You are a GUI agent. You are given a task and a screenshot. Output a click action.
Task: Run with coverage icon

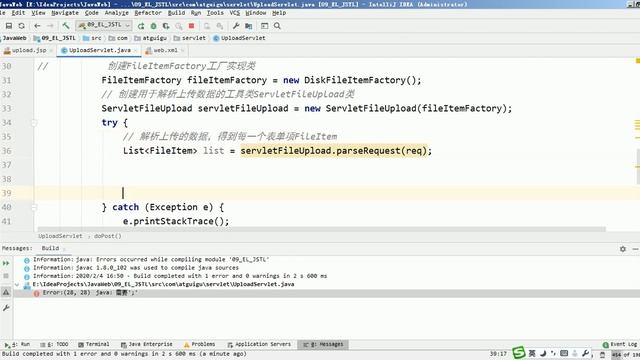click(166, 26)
